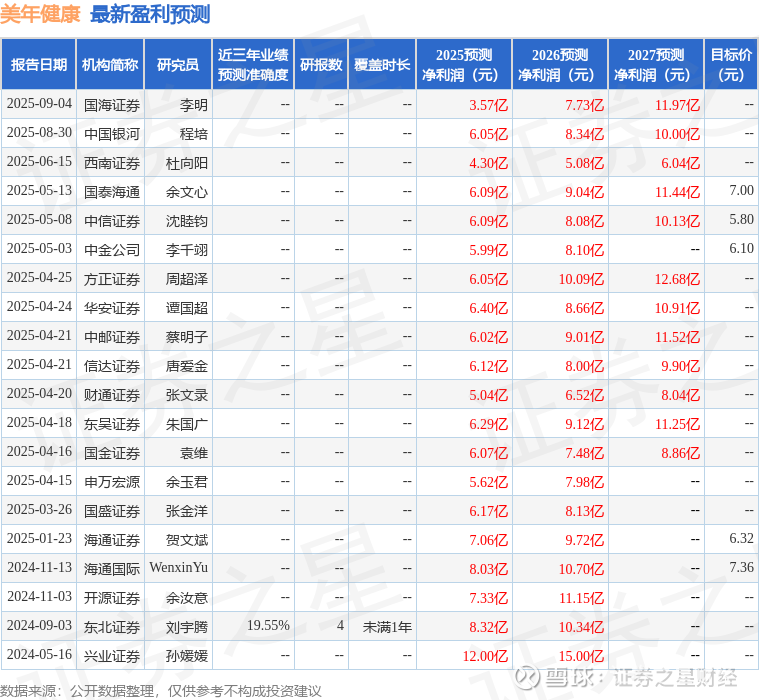
Task: Click target price 5.80
Action: point(741,219)
